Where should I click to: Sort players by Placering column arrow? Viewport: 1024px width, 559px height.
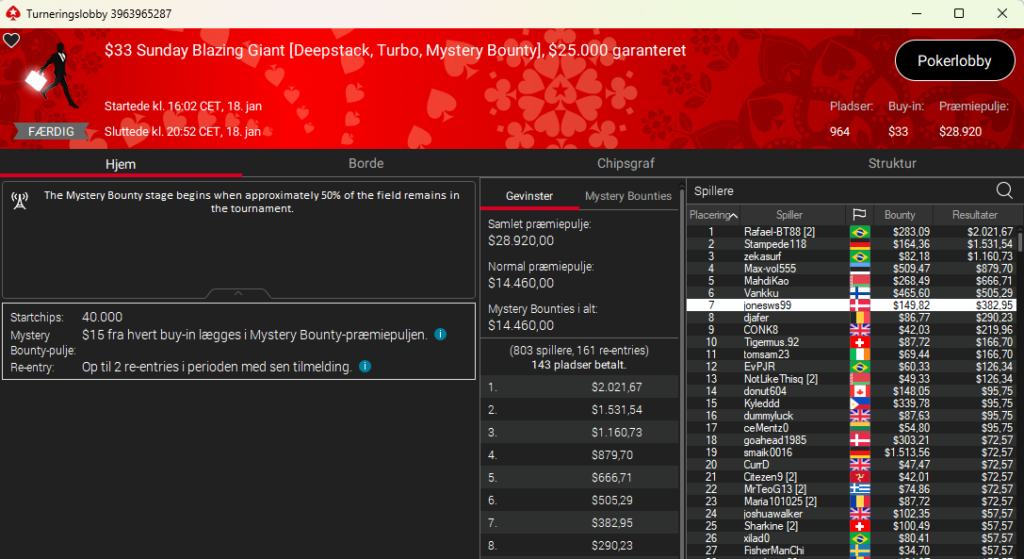733,215
